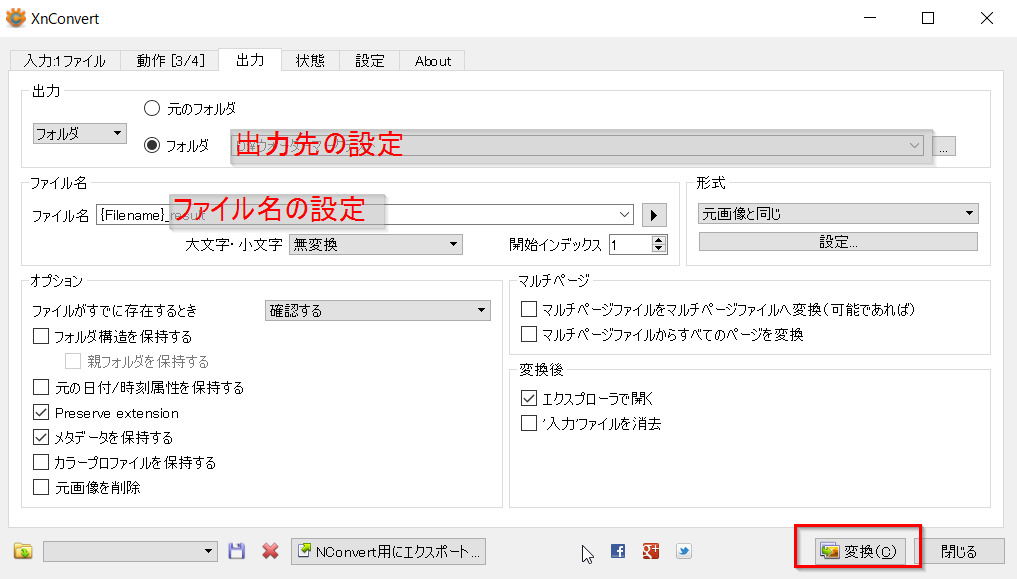This screenshot has width=1017, height=579.
Task: Open a preset with the folder icon bottom-left
Action: [22, 550]
